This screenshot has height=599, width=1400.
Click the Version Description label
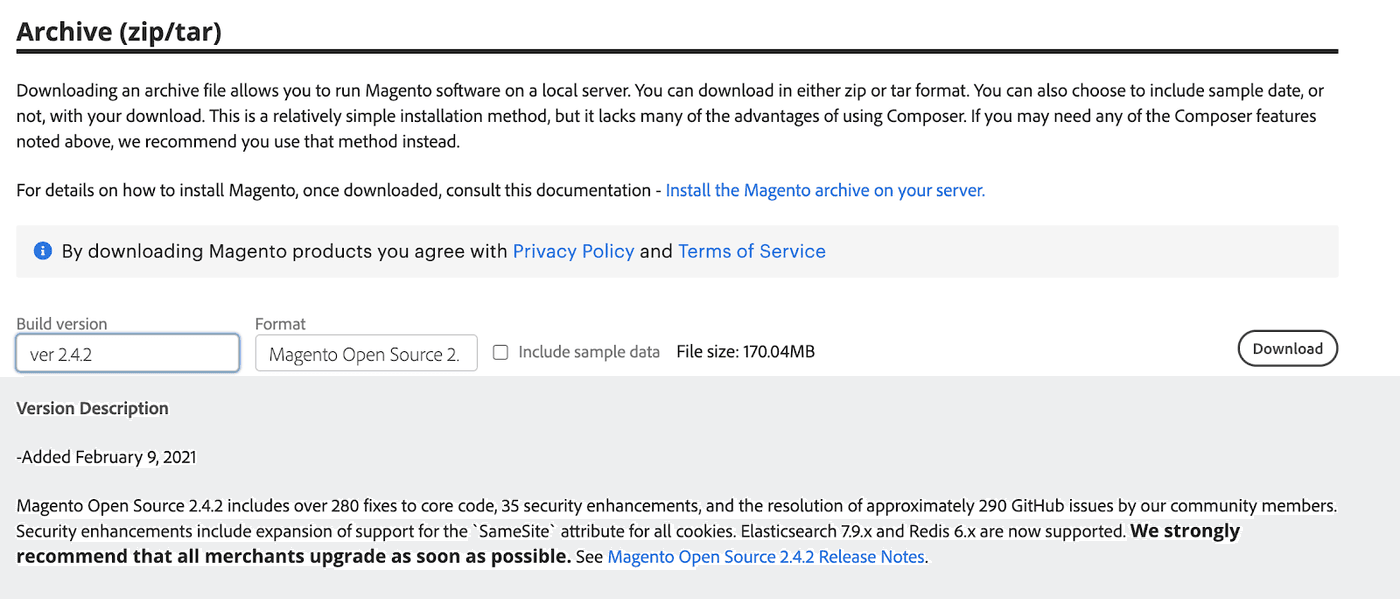coord(92,408)
